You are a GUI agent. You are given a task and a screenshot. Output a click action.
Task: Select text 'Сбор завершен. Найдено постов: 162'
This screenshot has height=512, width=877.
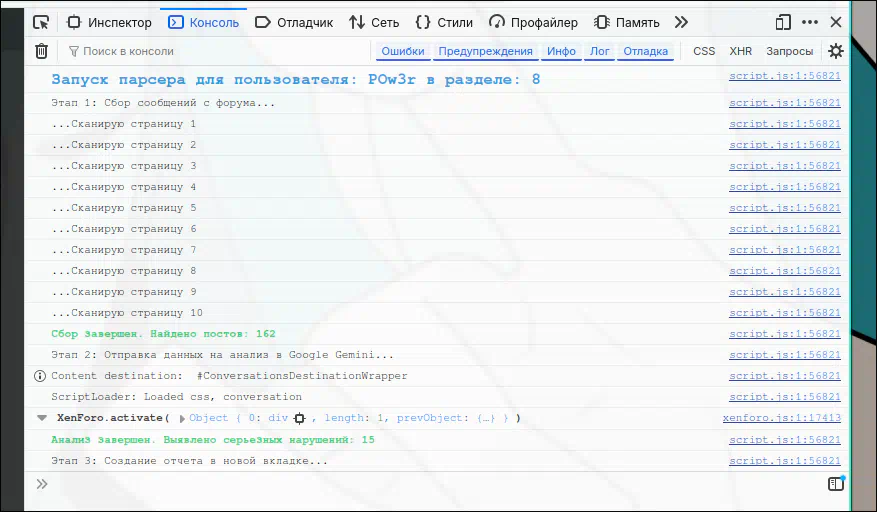coord(163,334)
